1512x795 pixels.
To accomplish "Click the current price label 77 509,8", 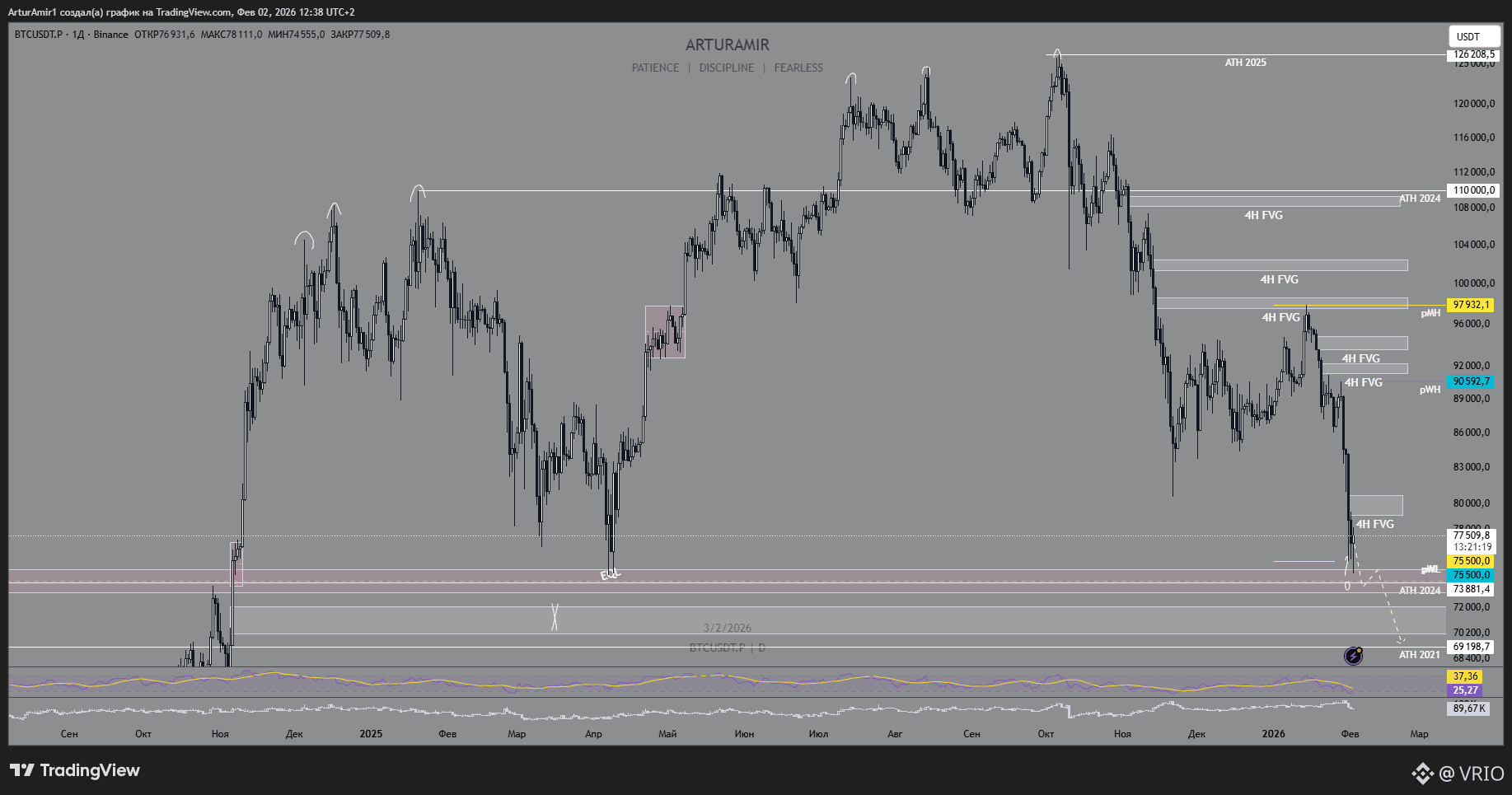I will click(x=1472, y=535).
